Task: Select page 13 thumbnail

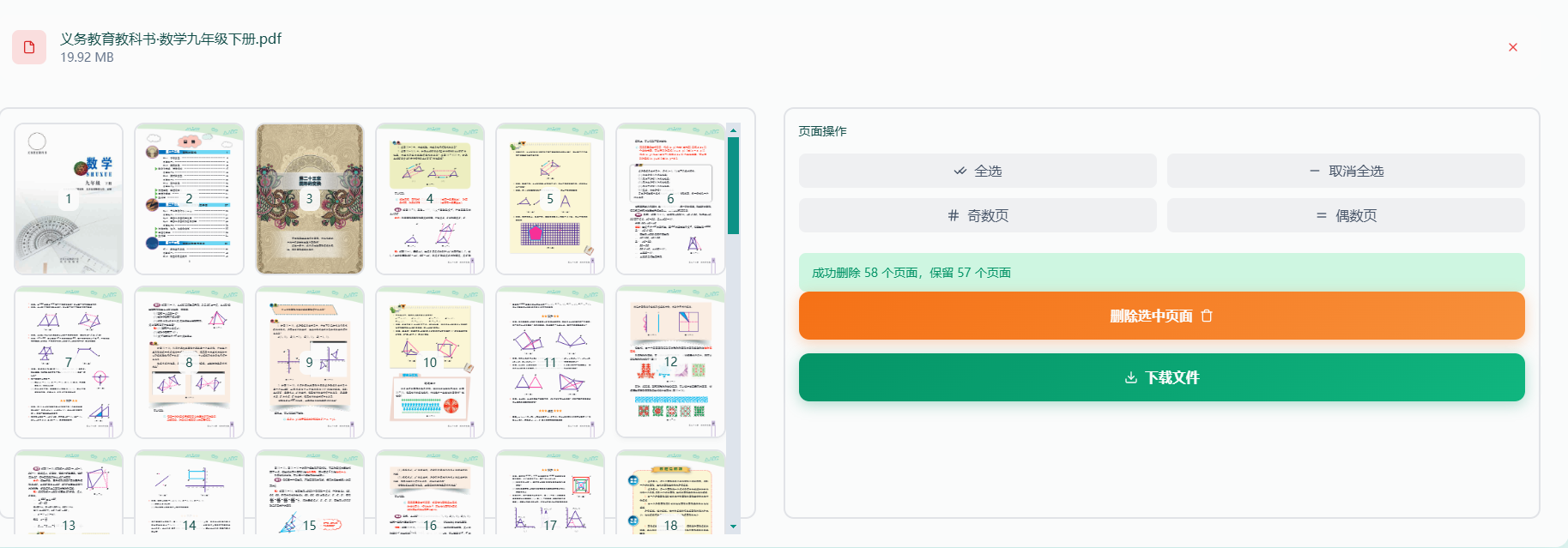Action: coord(69,492)
